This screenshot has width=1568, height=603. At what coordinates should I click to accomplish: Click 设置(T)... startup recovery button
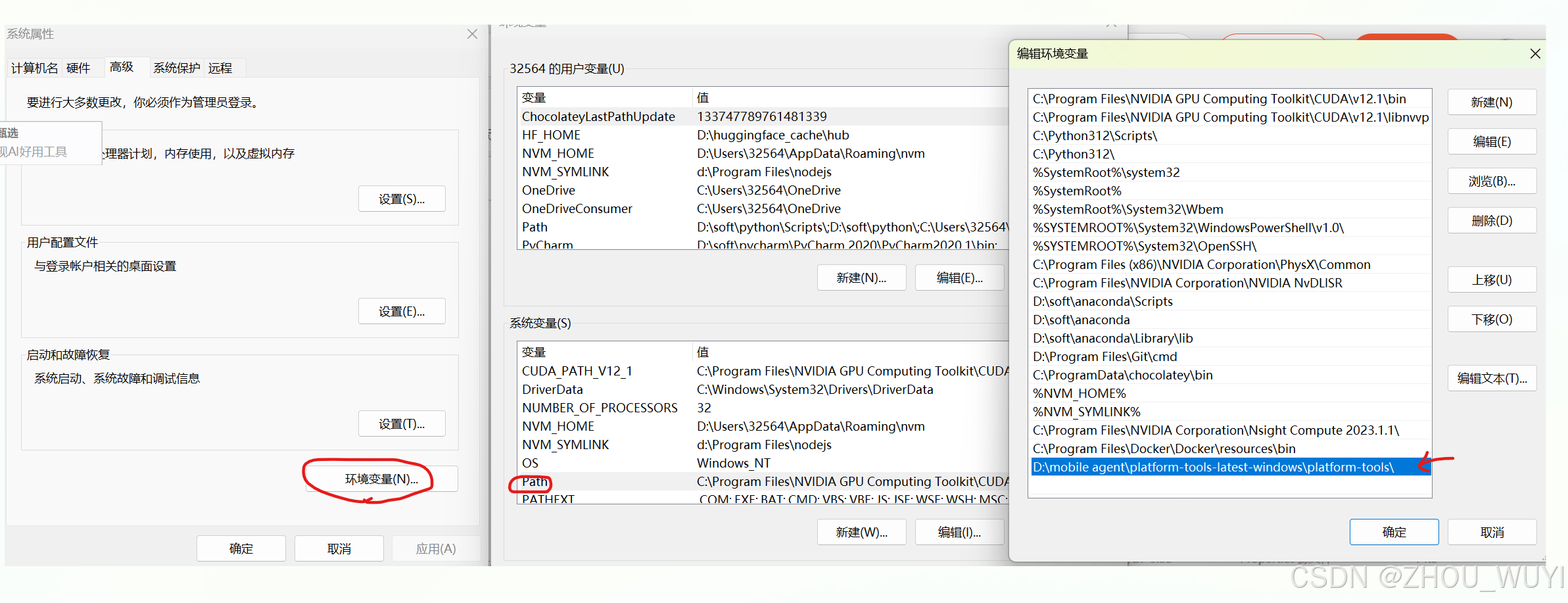pyautogui.click(x=402, y=424)
